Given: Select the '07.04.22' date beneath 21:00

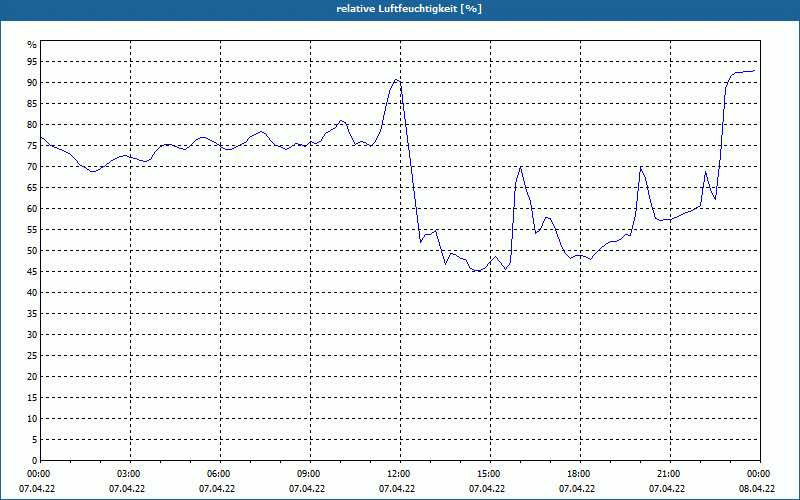Looking at the screenshot, I should [x=667, y=489].
